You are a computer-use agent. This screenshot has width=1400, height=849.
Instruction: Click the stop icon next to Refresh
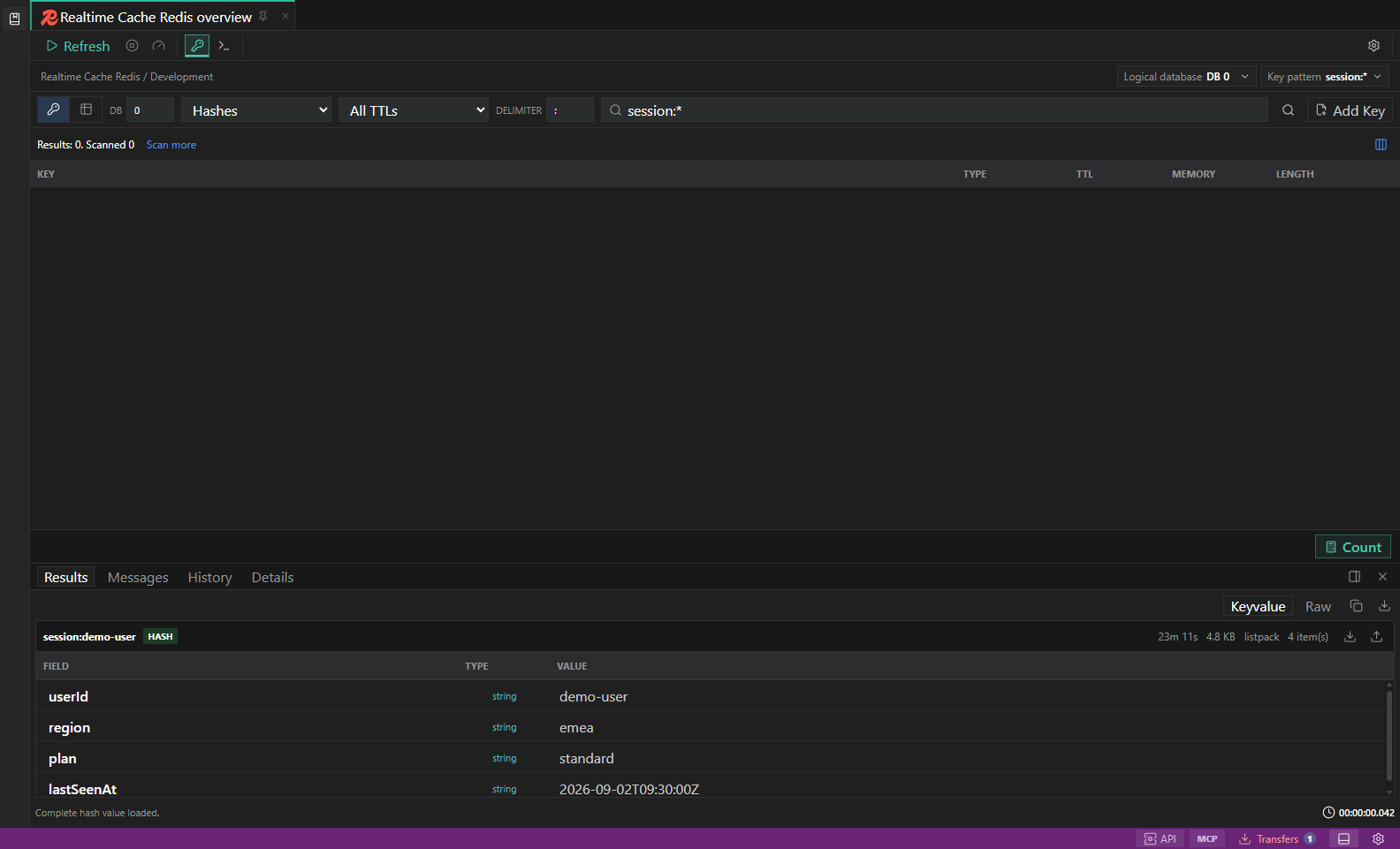click(x=133, y=46)
